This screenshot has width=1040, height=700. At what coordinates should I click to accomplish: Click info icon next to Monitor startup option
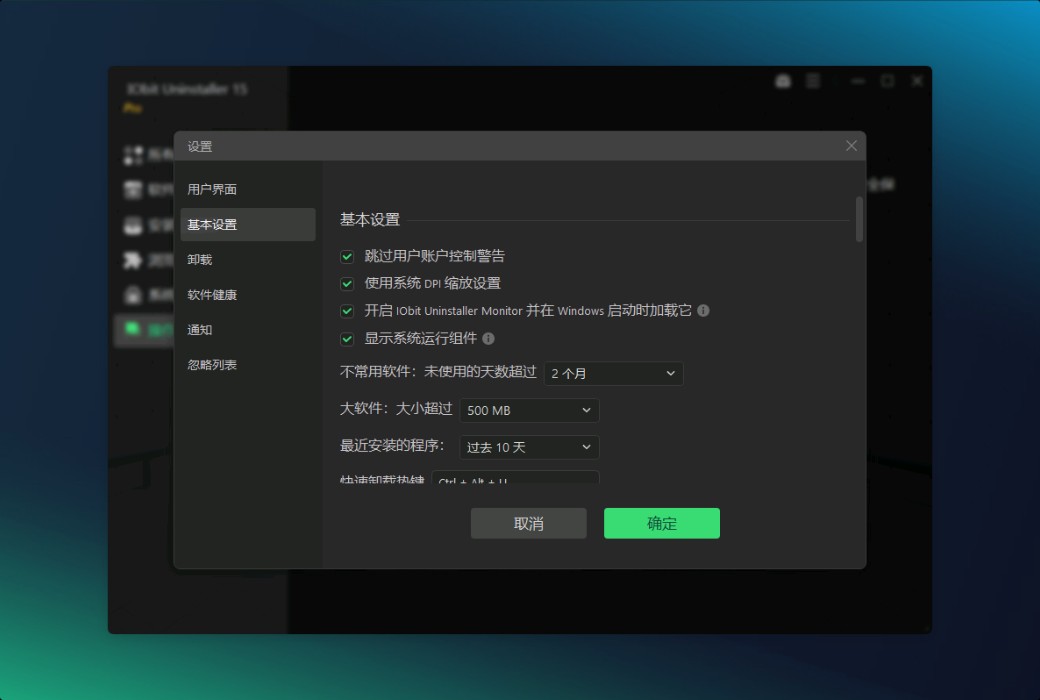pyautogui.click(x=703, y=311)
